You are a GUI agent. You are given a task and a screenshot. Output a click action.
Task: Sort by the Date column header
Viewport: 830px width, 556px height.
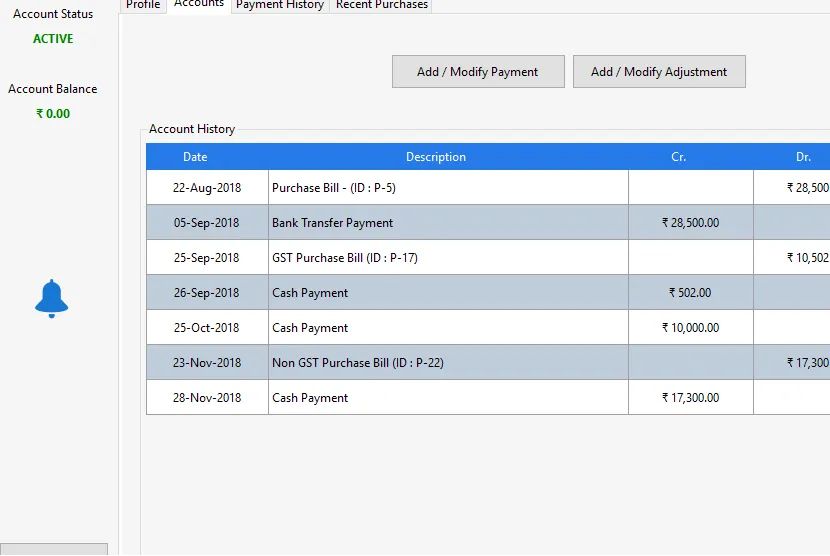coord(195,157)
